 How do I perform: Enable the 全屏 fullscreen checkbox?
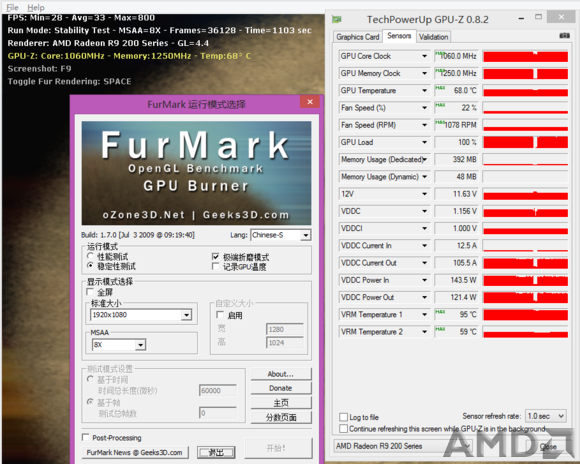(x=90, y=292)
